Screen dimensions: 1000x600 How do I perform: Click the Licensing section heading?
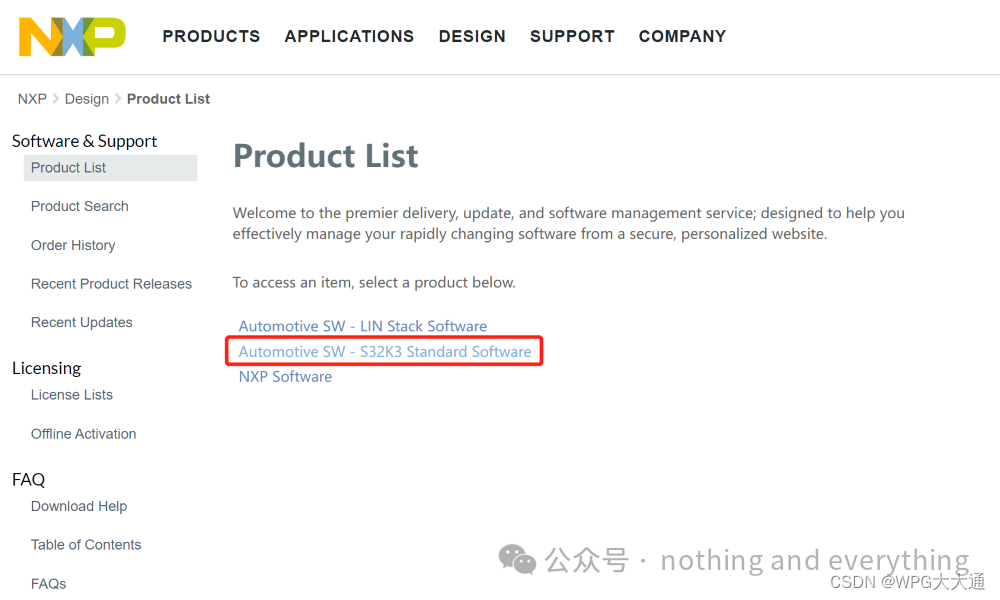[47, 369]
